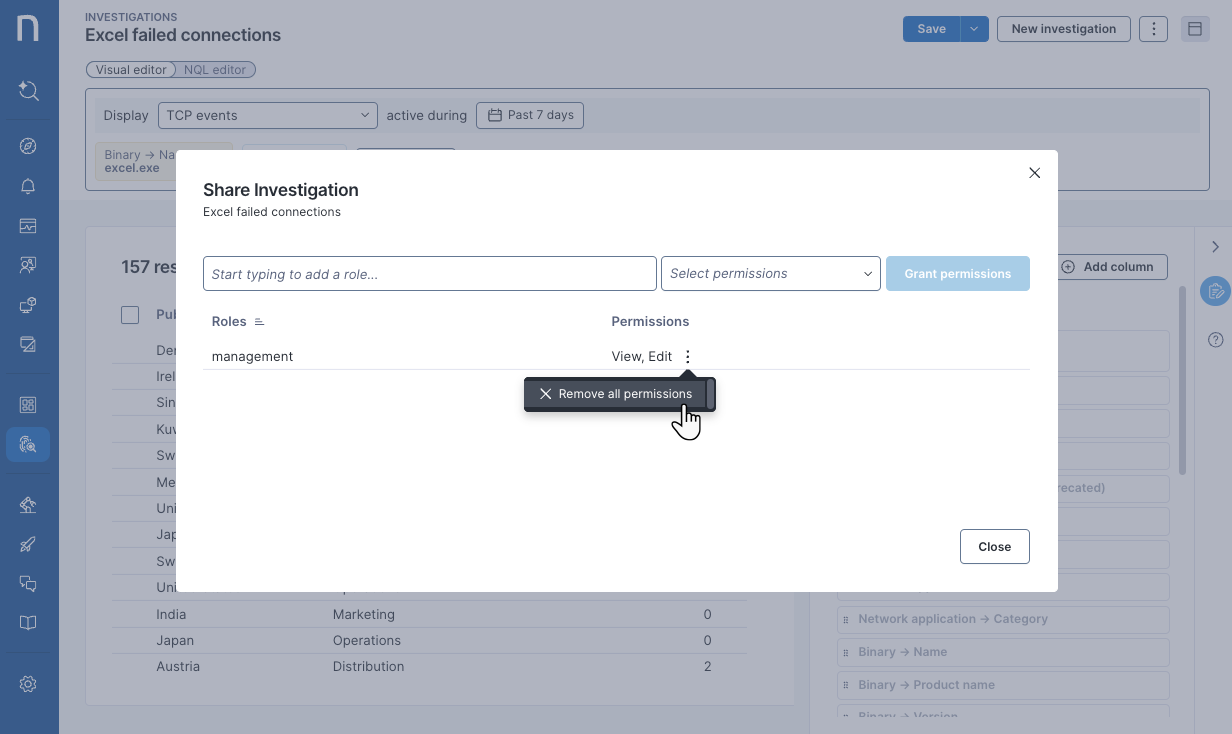The image size is (1232, 734).
Task: Open the TCP events dropdown
Action: [x=267, y=115]
